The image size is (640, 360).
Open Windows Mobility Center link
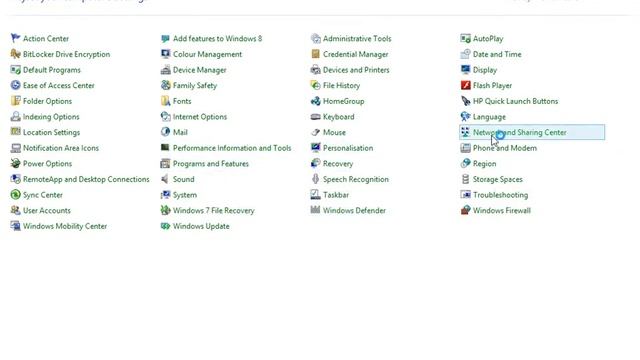click(x=65, y=226)
